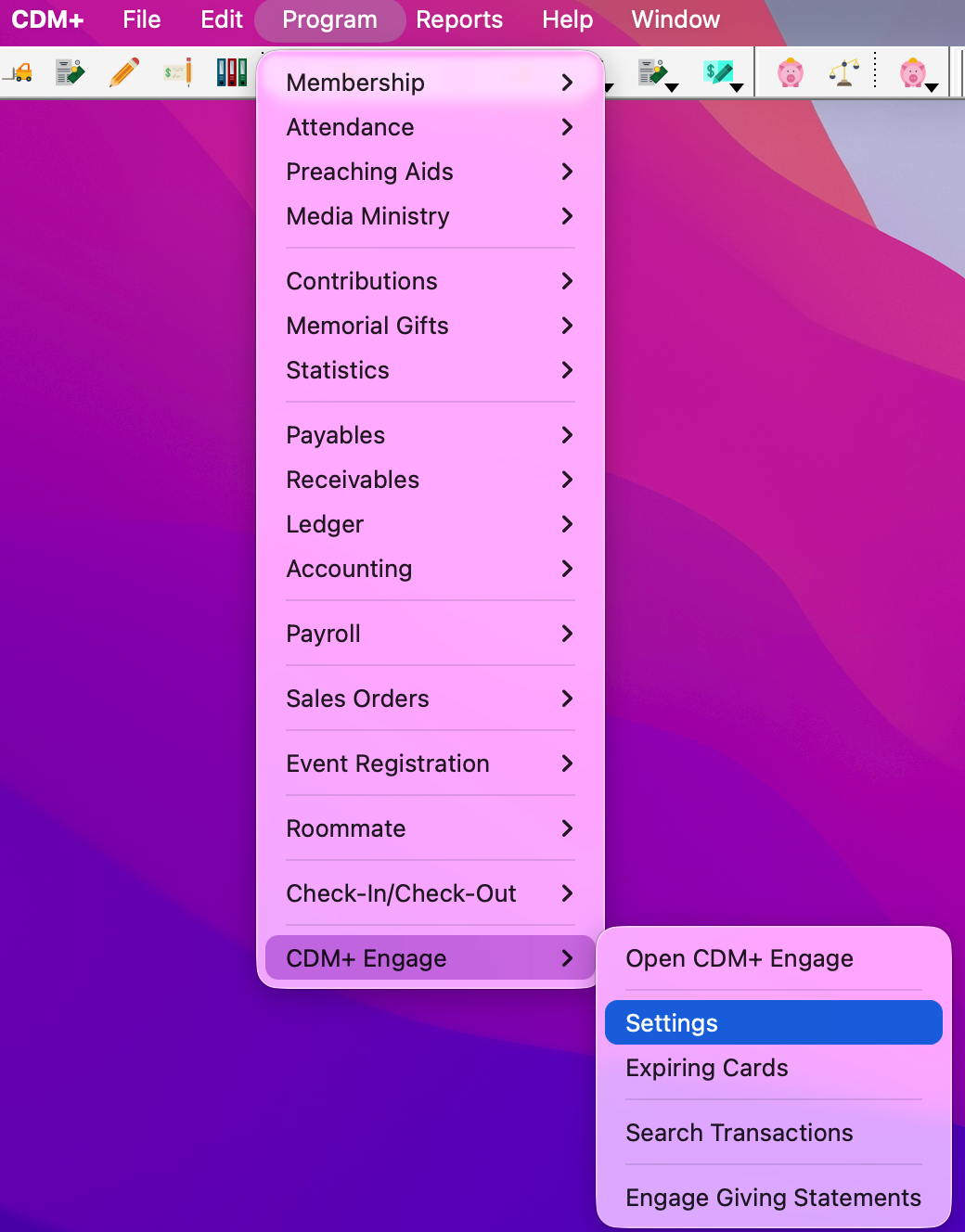965x1232 pixels.
Task: Open the Accounting submenu
Action: click(431, 569)
